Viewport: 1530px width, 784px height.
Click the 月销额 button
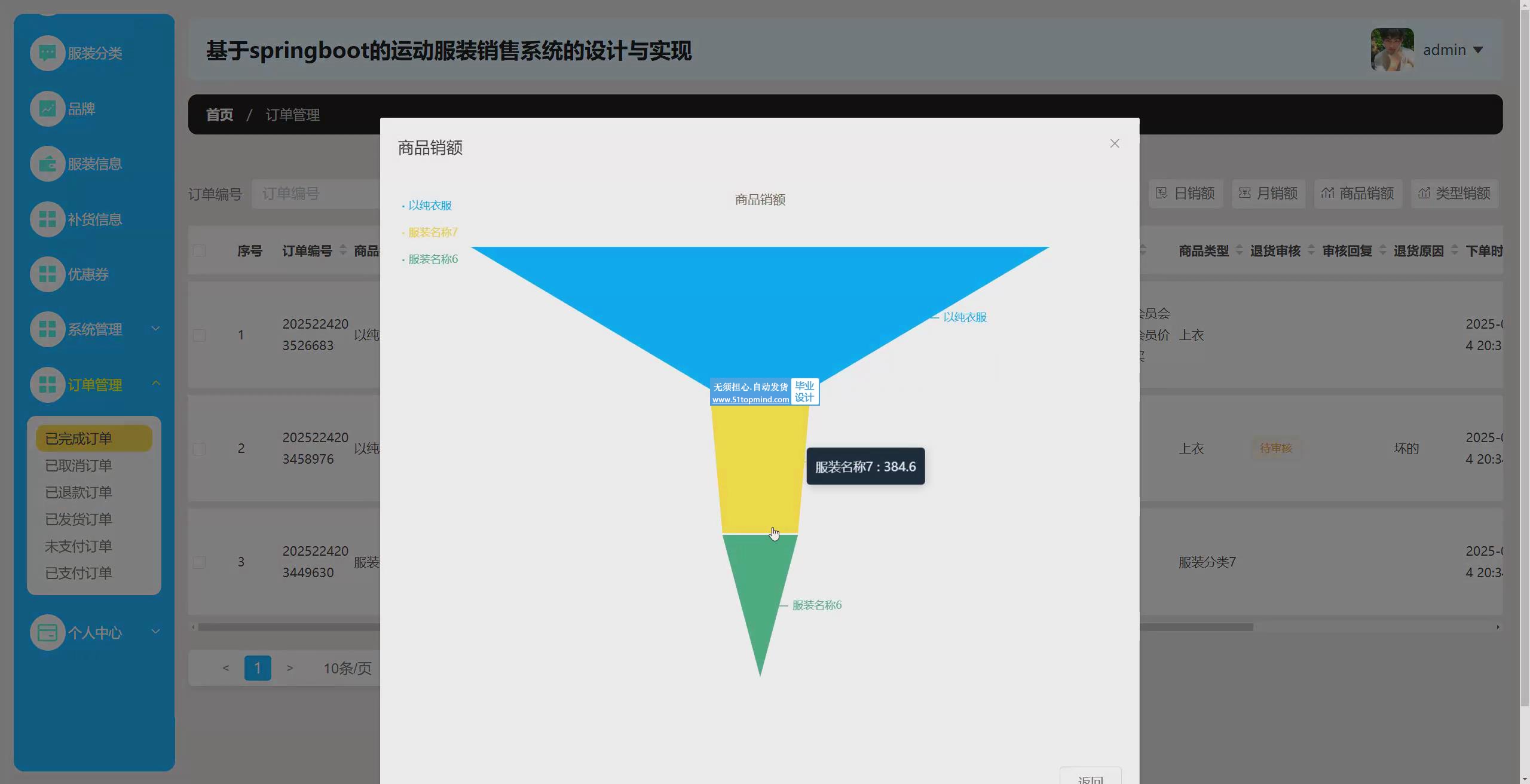[x=1268, y=194]
